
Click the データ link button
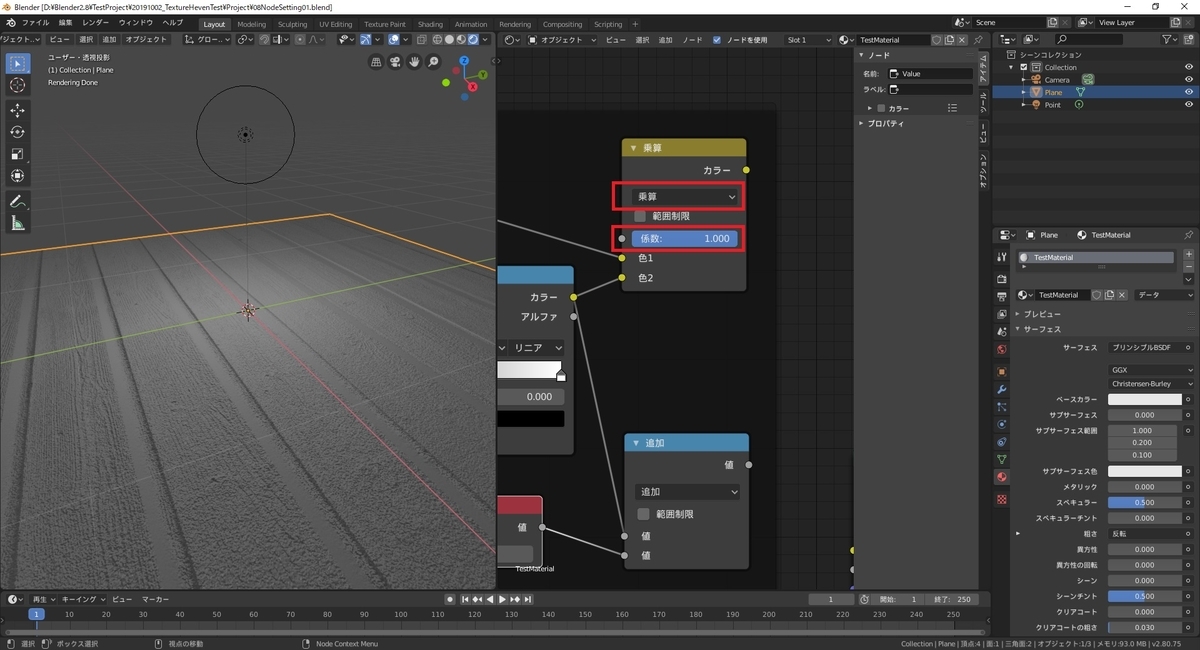[1164, 295]
